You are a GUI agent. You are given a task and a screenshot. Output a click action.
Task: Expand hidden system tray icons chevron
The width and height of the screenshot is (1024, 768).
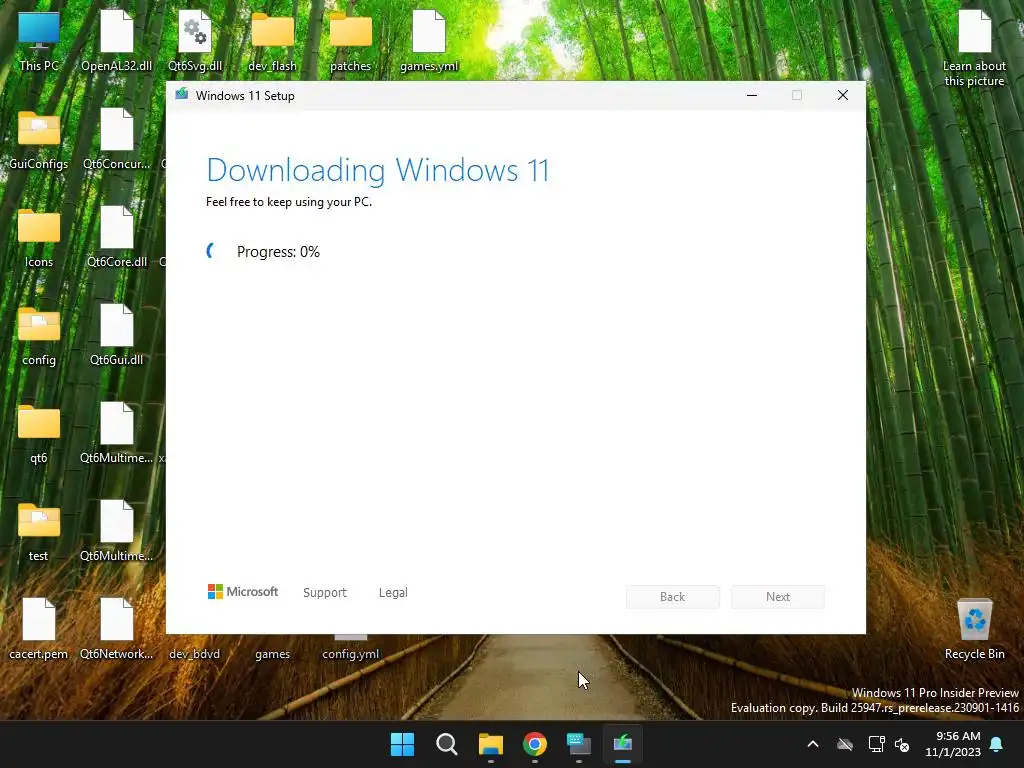813,744
